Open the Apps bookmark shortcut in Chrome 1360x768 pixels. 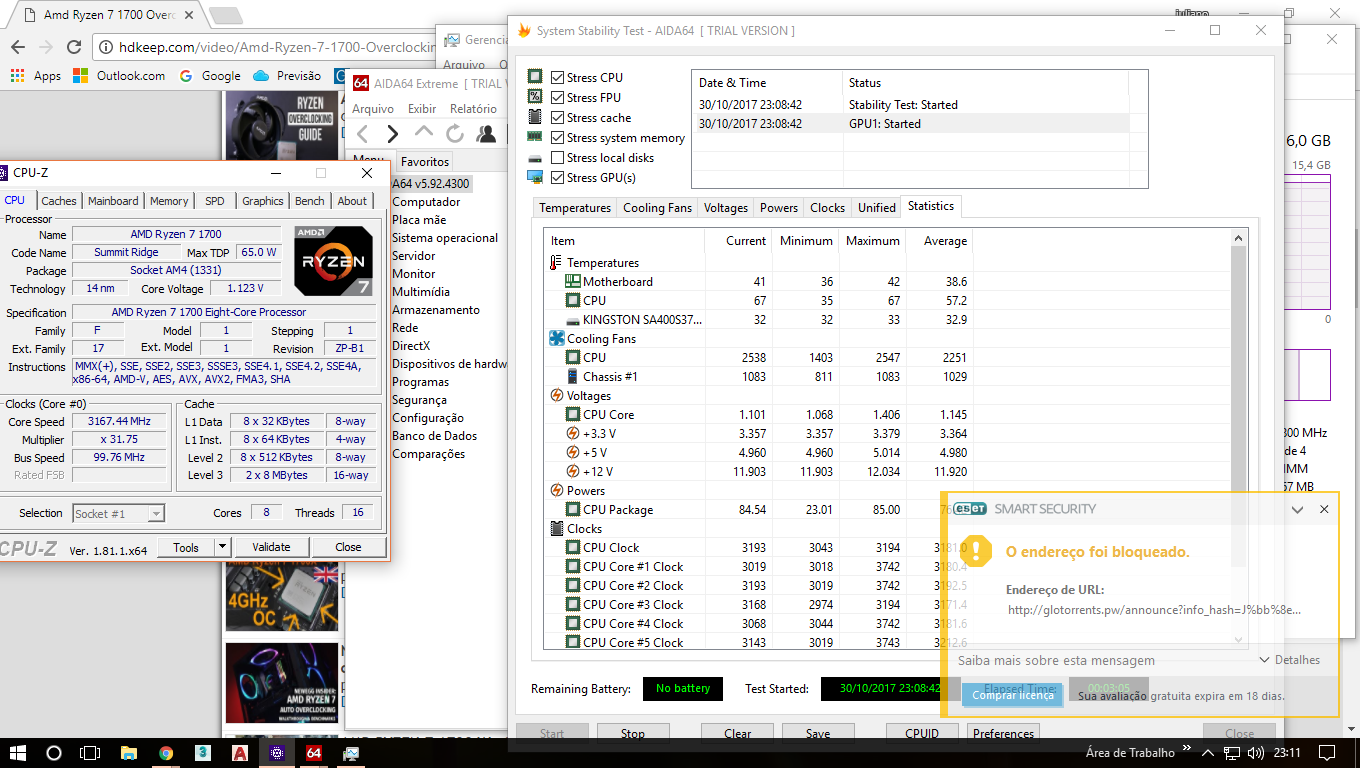pyautogui.click(x=35, y=75)
